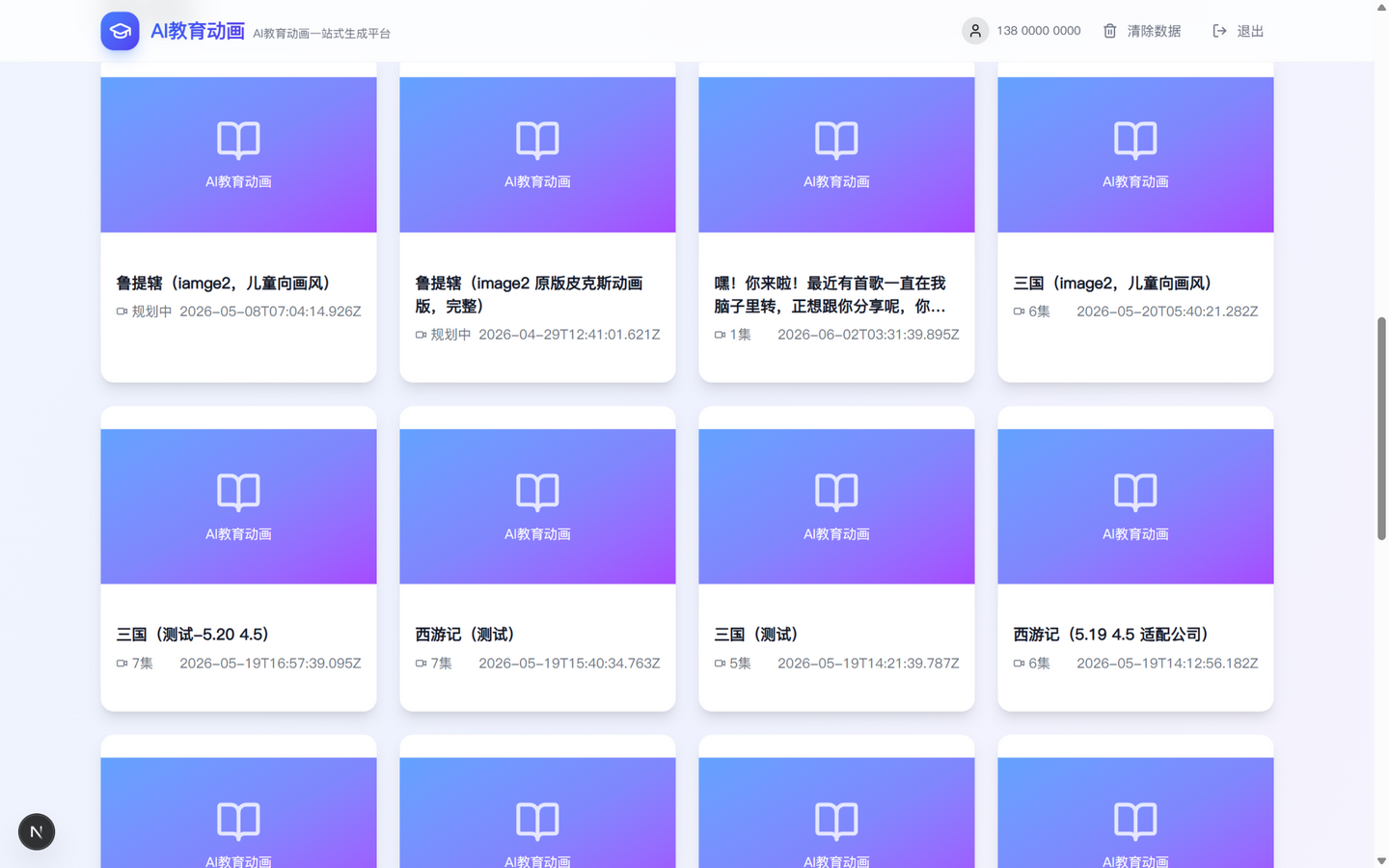
Task: Click 清除数据 button
Action: tap(1142, 31)
